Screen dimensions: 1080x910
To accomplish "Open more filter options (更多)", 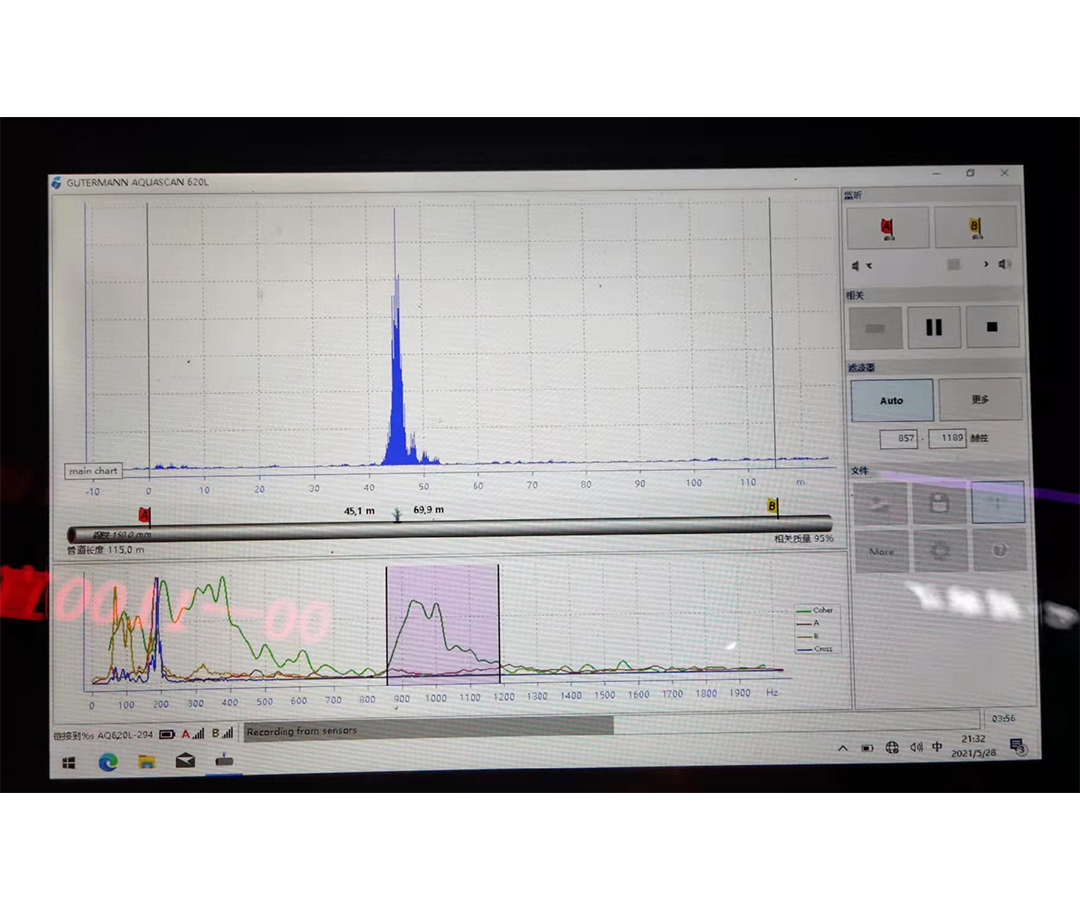I will point(979,399).
